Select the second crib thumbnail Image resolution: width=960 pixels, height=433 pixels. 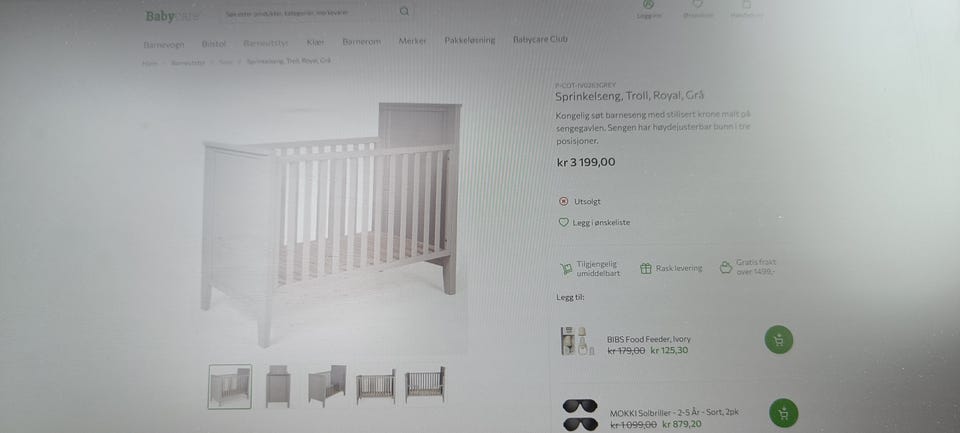click(x=278, y=386)
